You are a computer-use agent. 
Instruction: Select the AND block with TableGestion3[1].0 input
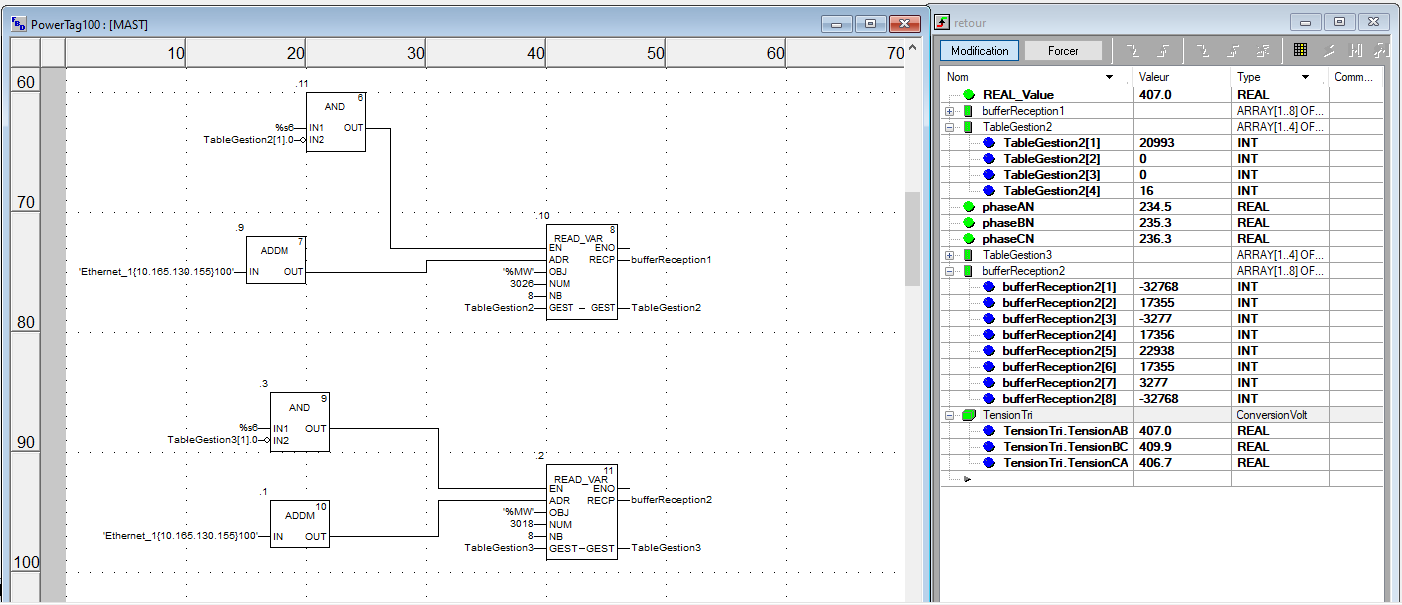(300, 422)
